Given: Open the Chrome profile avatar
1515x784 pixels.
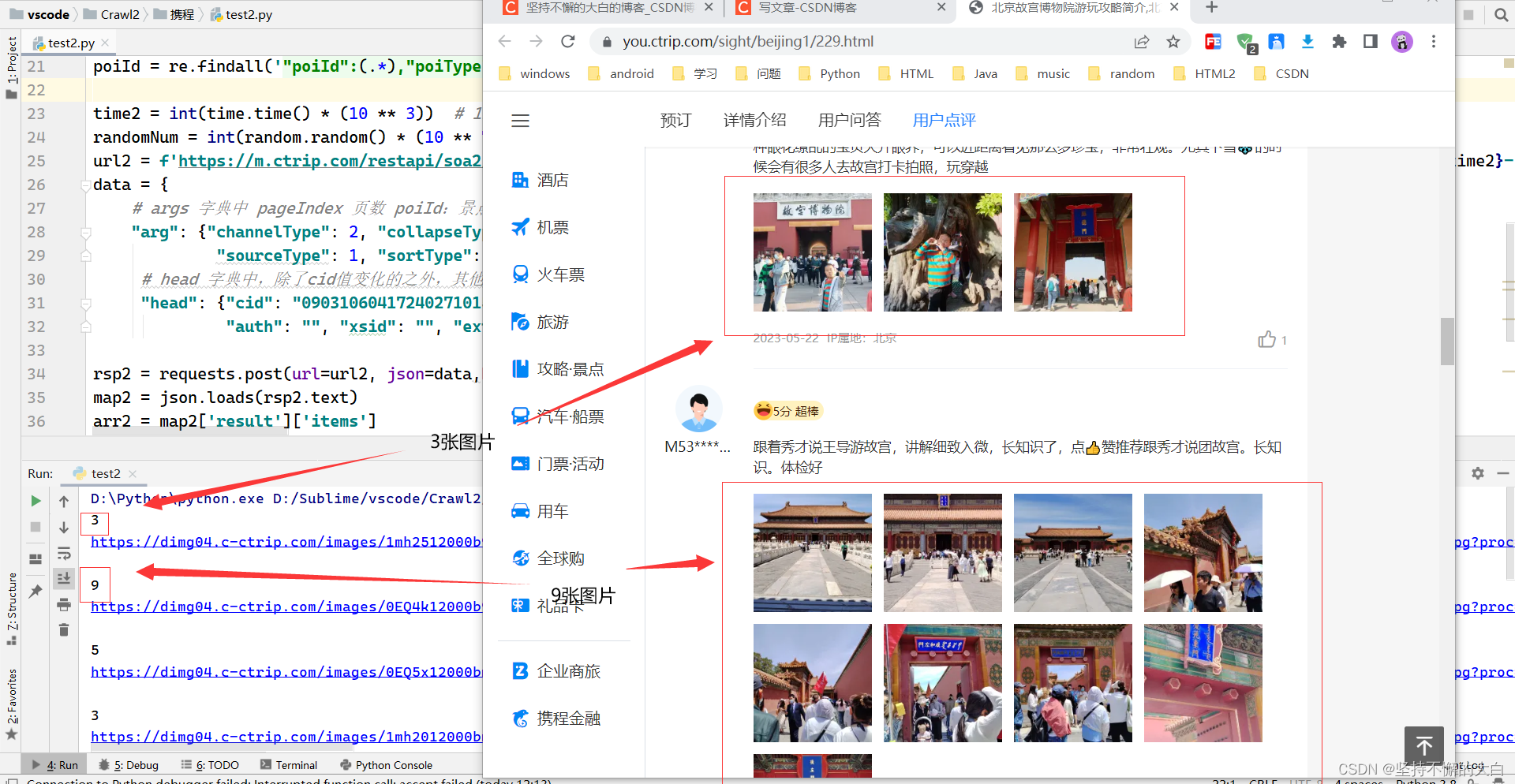Looking at the screenshot, I should [x=1402, y=42].
